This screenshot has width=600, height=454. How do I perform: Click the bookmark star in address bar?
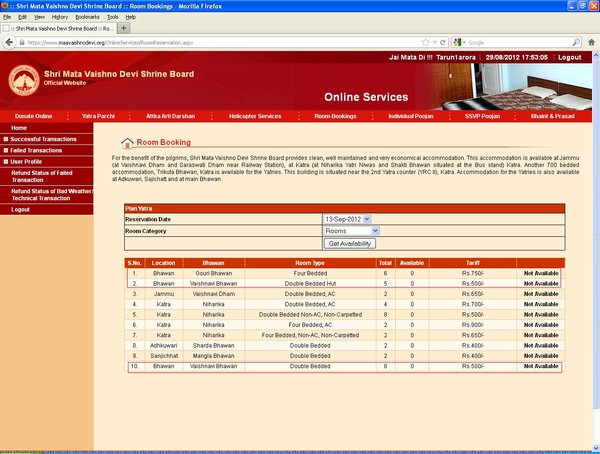(x=423, y=43)
